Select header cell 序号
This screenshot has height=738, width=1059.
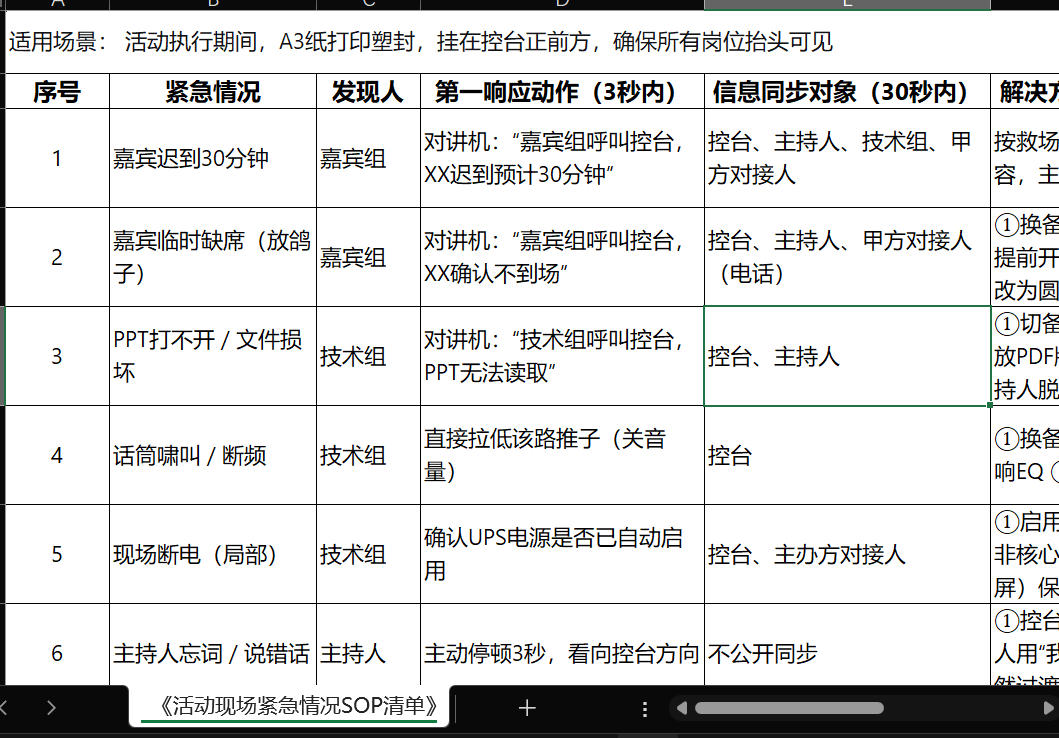click(x=57, y=91)
